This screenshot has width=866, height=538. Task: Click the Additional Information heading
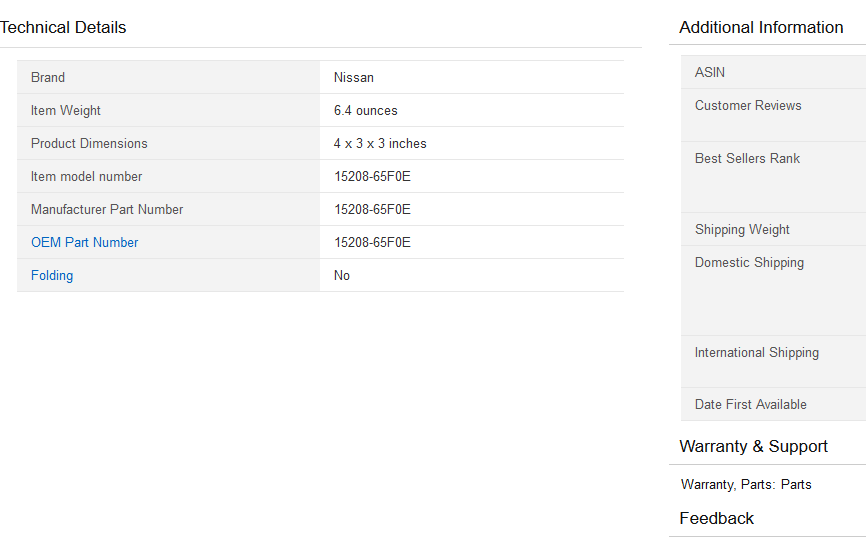pos(761,27)
